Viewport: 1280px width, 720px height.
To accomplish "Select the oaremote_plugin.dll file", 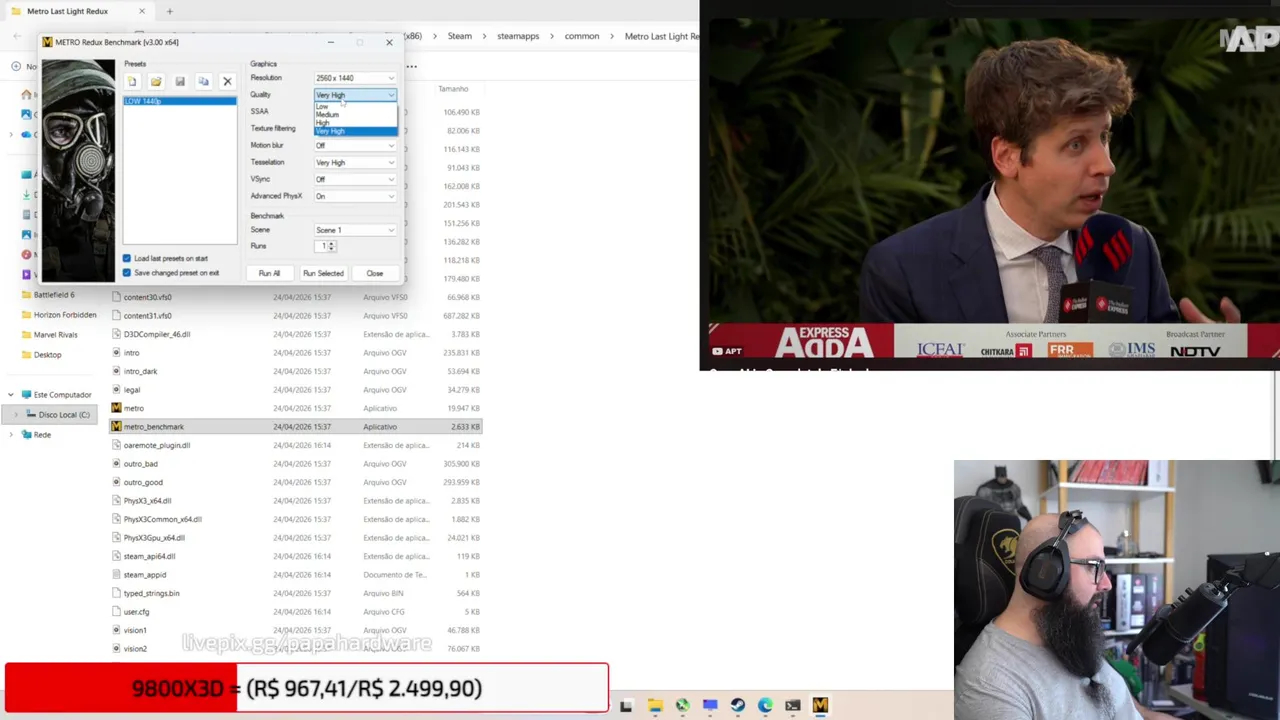I will coord(156,445).
